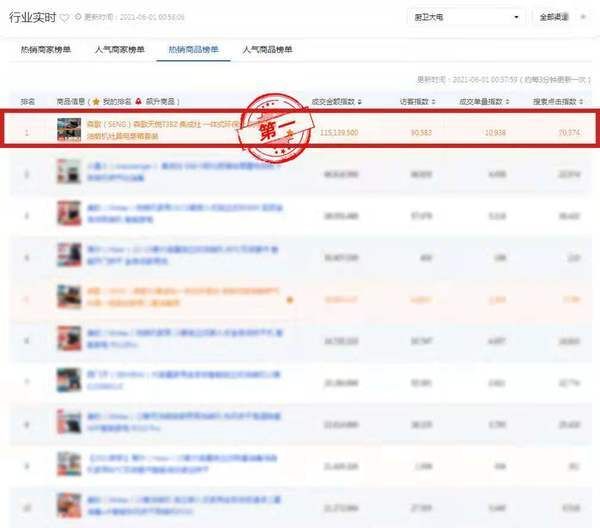Click the 排名 column header
Screen dimensions: 600x528
pos(28,102)
